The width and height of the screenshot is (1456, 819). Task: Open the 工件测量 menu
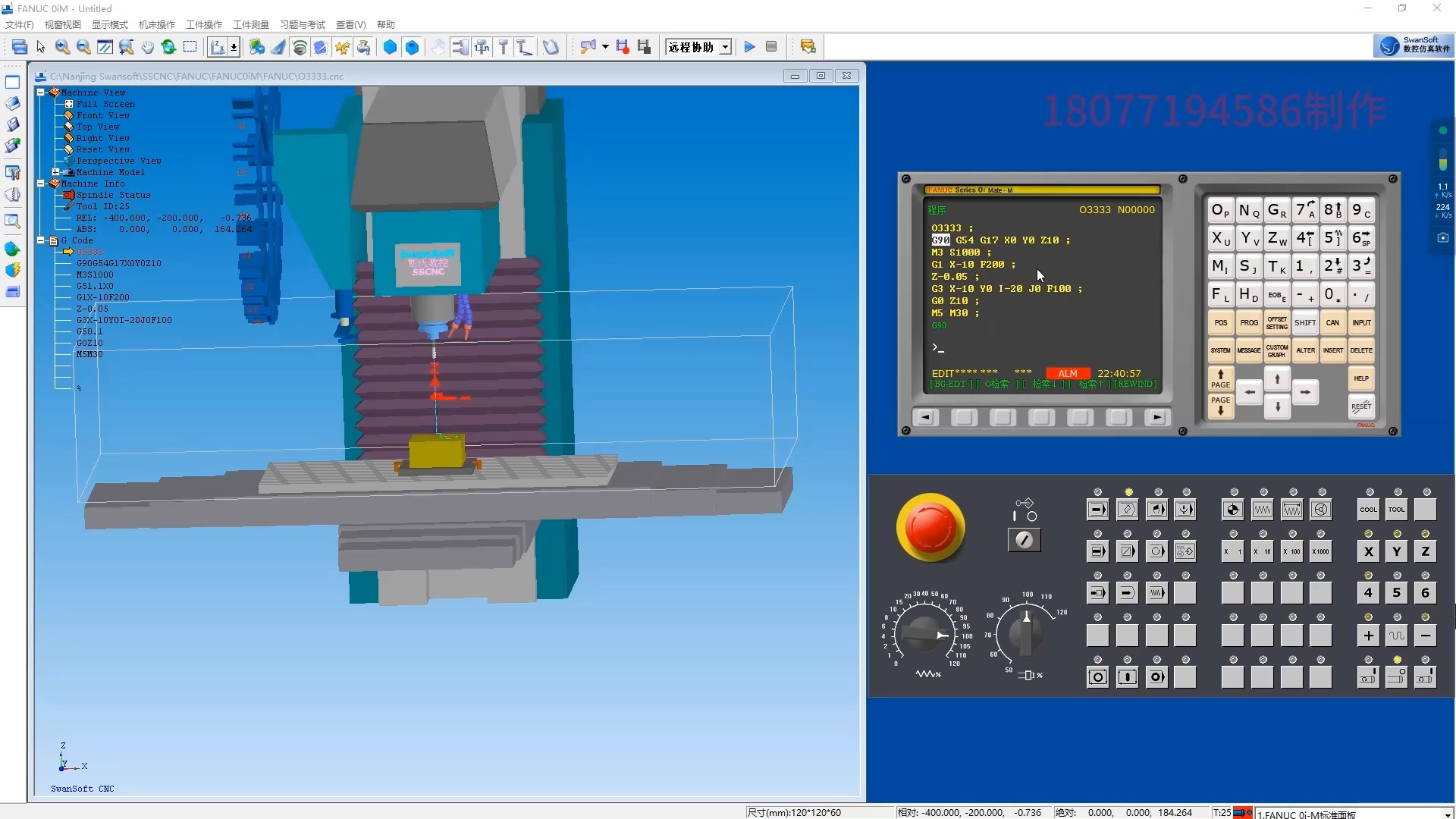(x=251, y=25)
